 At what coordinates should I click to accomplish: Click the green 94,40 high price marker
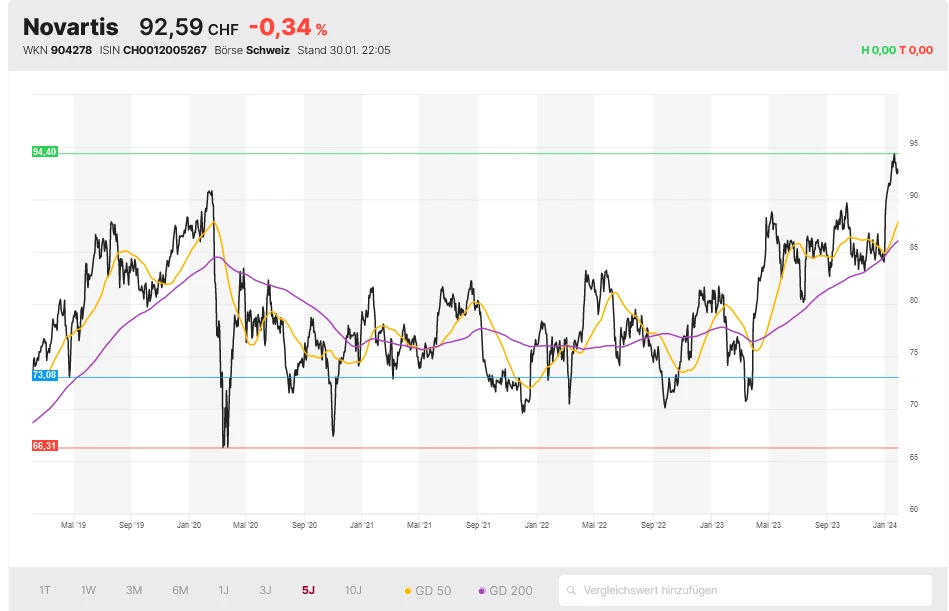pyautogui.click(x=45, y=152)
